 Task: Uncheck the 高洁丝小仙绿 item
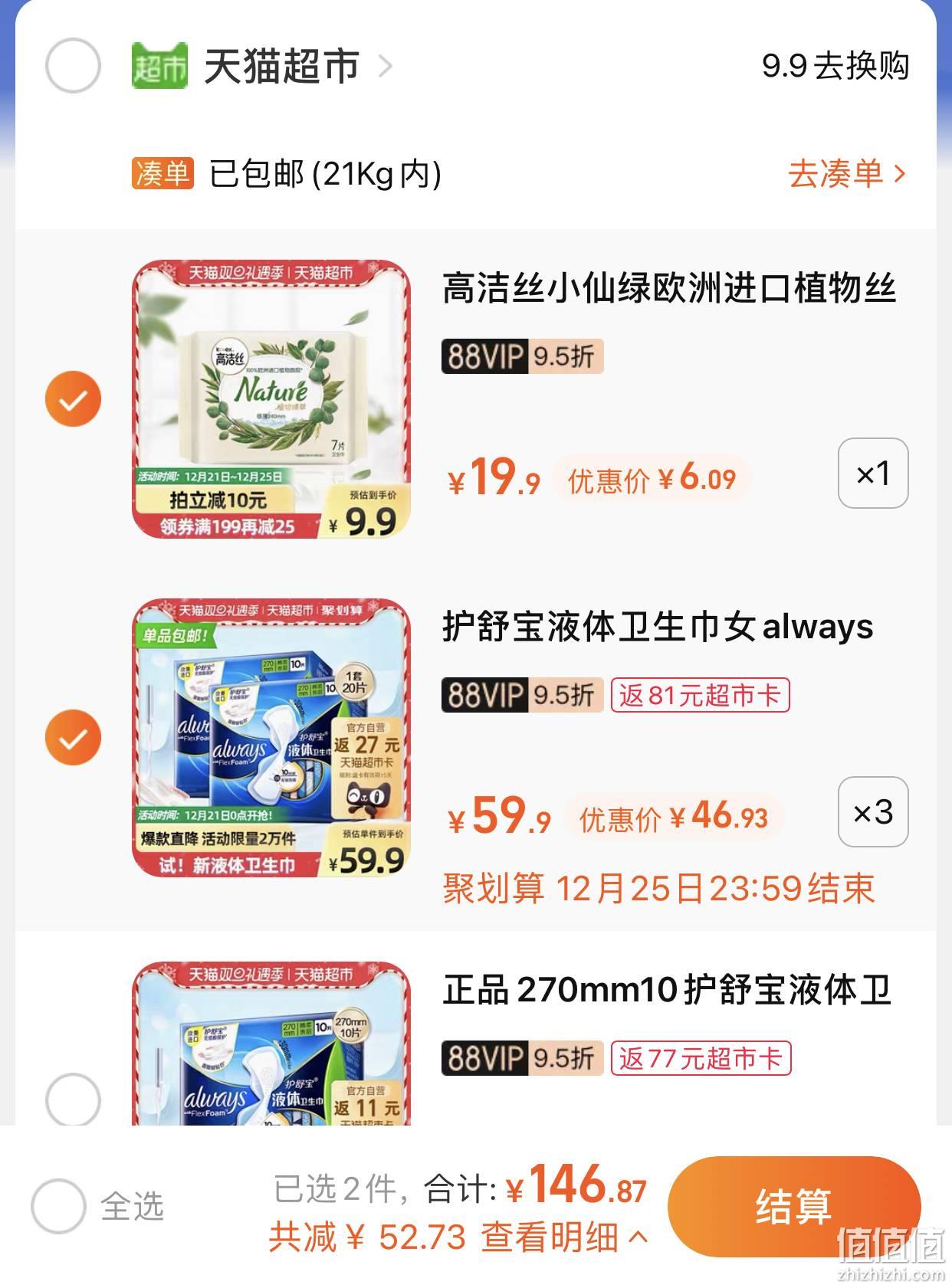coord(73,399)
